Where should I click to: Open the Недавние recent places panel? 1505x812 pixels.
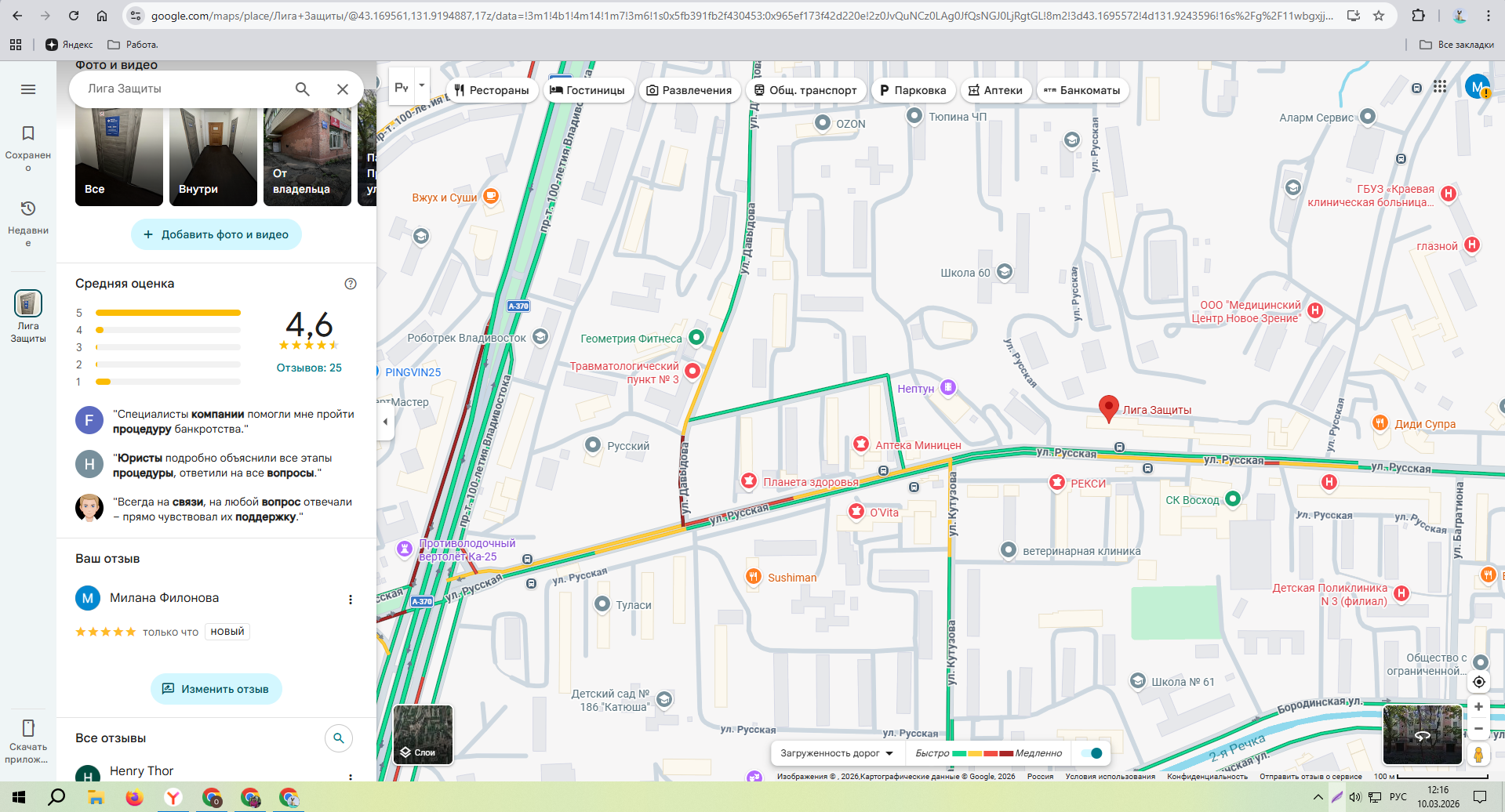point(28,223)
